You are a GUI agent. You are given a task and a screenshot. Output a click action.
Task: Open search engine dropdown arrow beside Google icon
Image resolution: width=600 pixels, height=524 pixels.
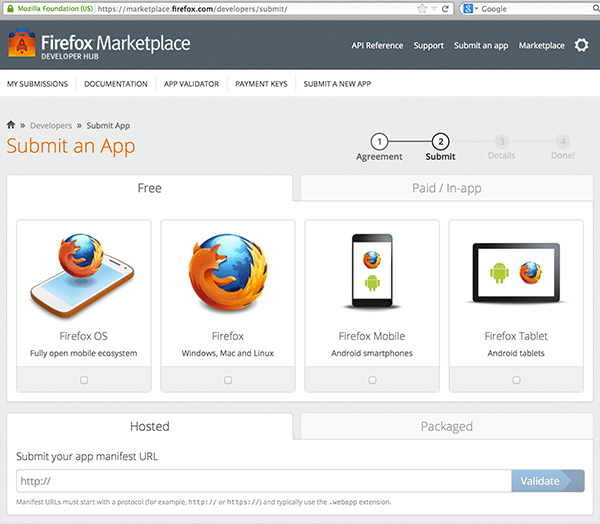[476, 8]
